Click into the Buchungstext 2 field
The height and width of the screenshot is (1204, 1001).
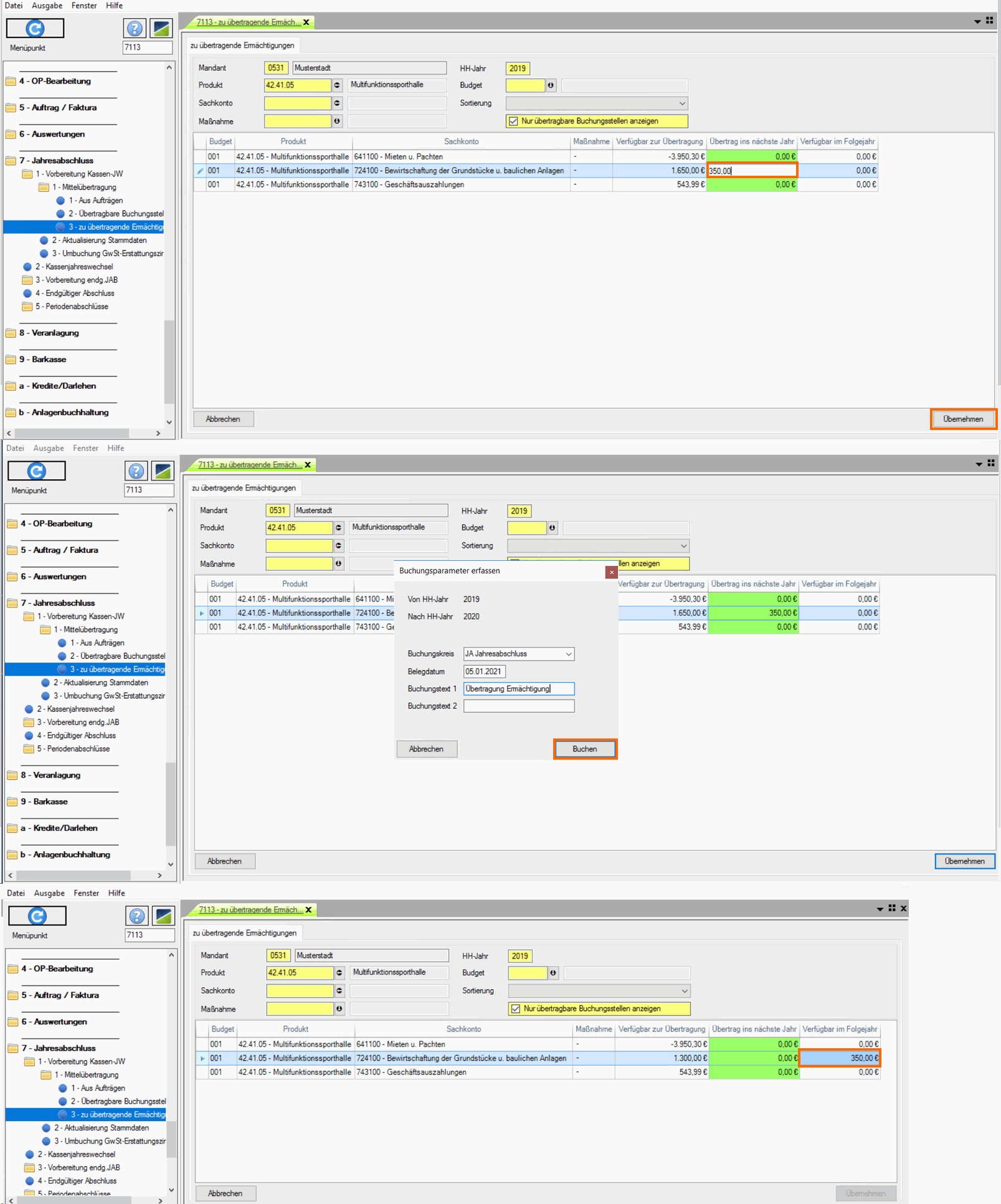click(x=518, y=706)
